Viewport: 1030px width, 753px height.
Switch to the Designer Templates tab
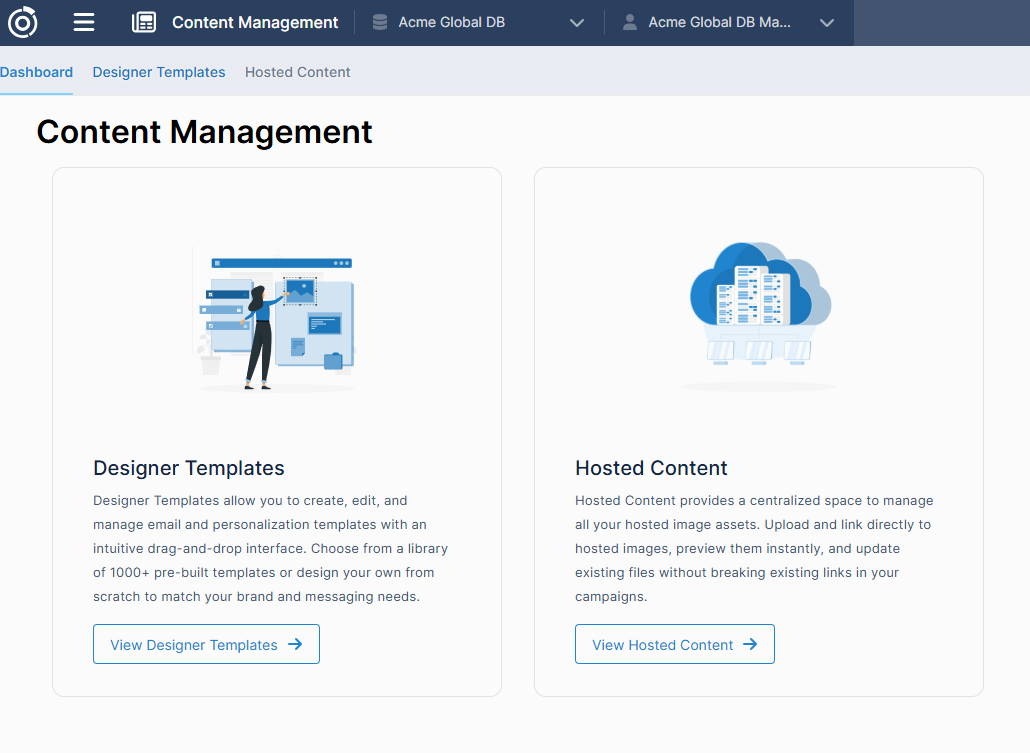tap(159, 72)
